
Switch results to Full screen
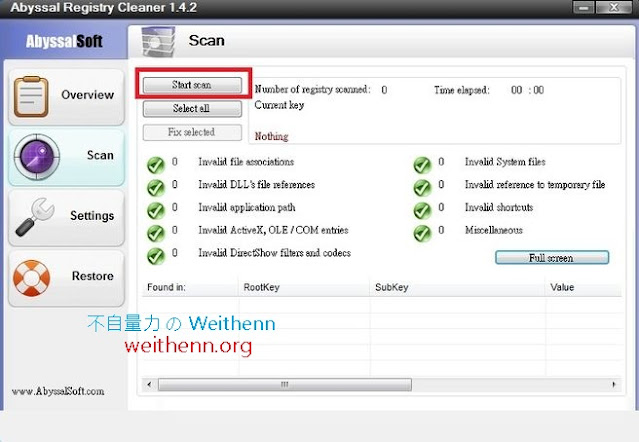click(x=552, y=258)
